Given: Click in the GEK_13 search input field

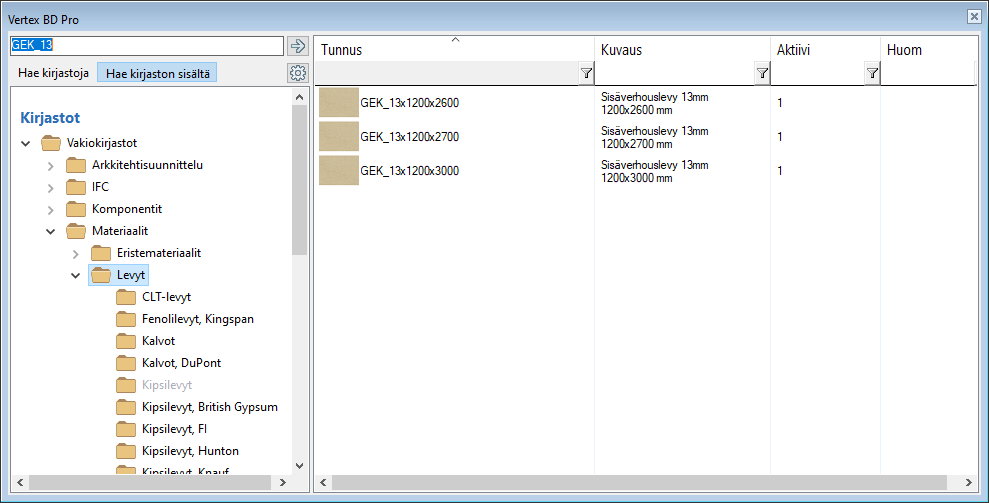Looking at the screenshot, I should pos(146,46).
